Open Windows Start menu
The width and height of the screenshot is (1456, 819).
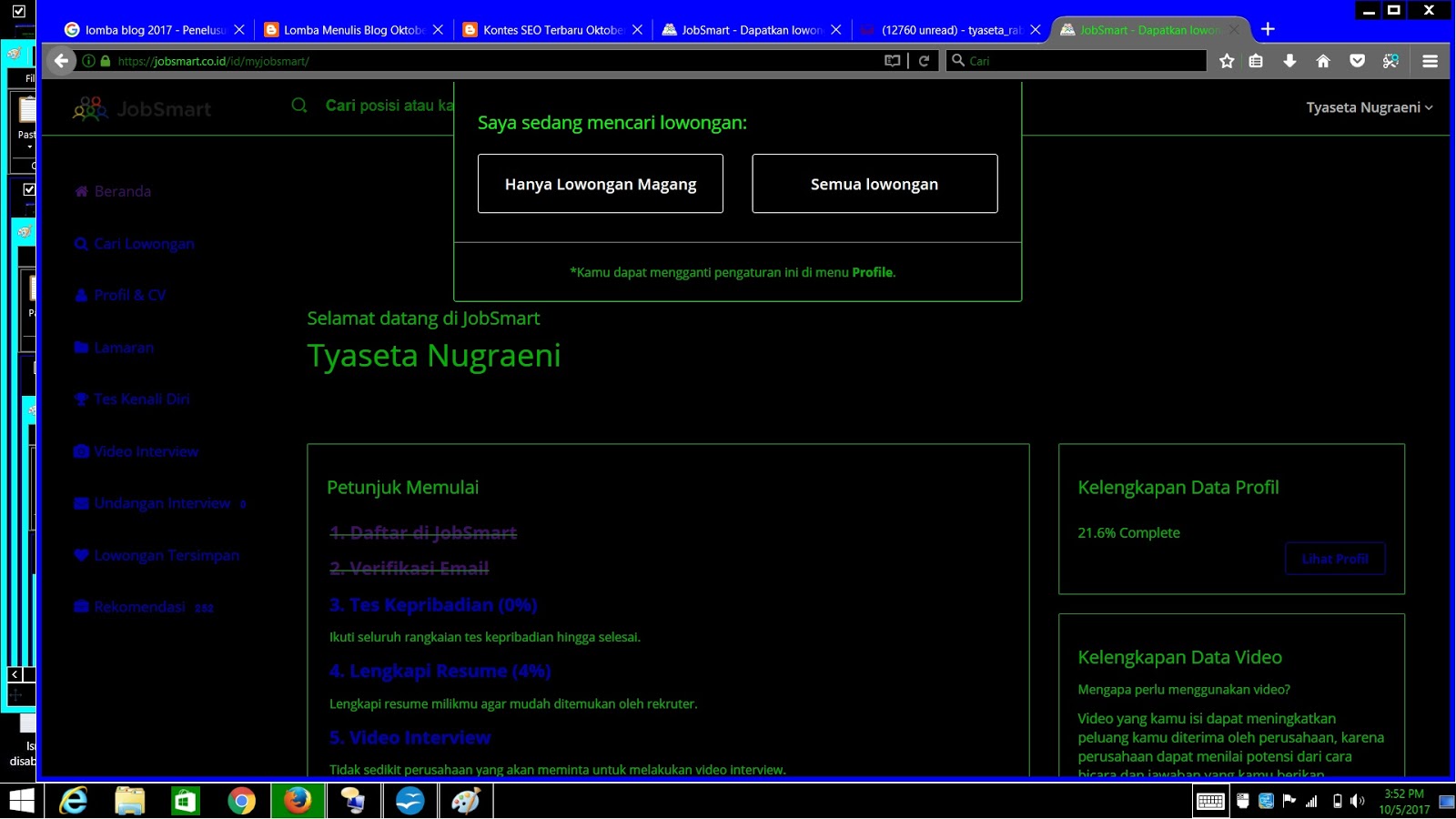tap(21, 801)
